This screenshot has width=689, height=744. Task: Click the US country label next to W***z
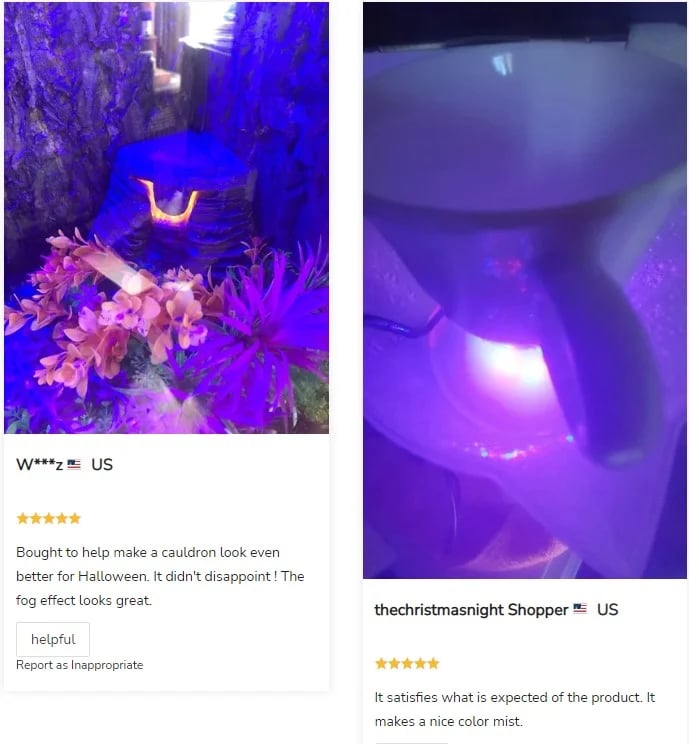pyautogui.click(x=102, y=465)
